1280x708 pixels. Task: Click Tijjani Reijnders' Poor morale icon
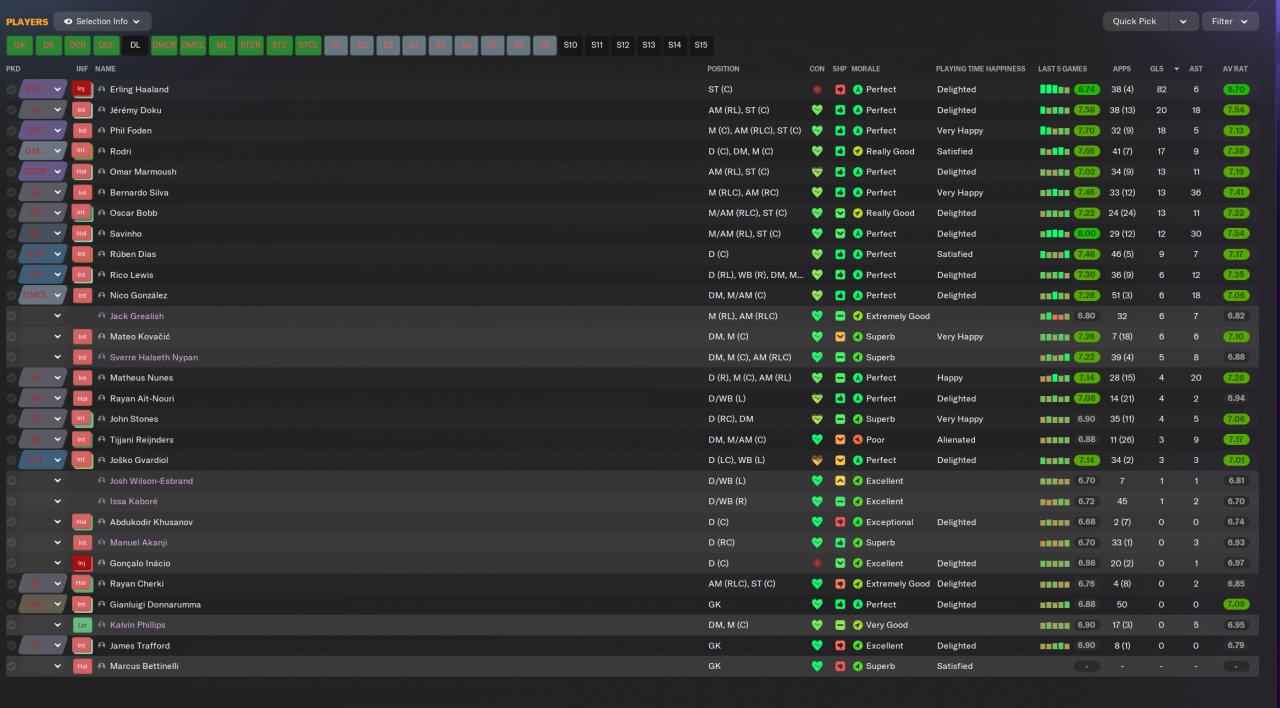pyautogui.click(x=858, y=440)
